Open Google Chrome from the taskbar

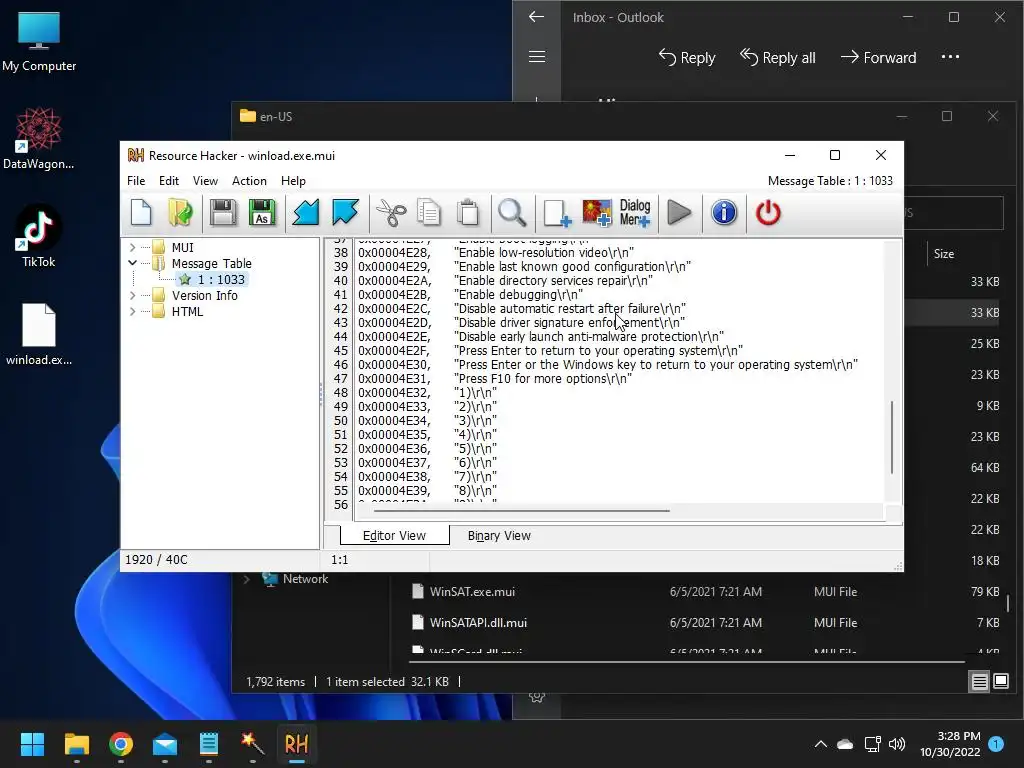pyautogui.click(x=121, y=744)
